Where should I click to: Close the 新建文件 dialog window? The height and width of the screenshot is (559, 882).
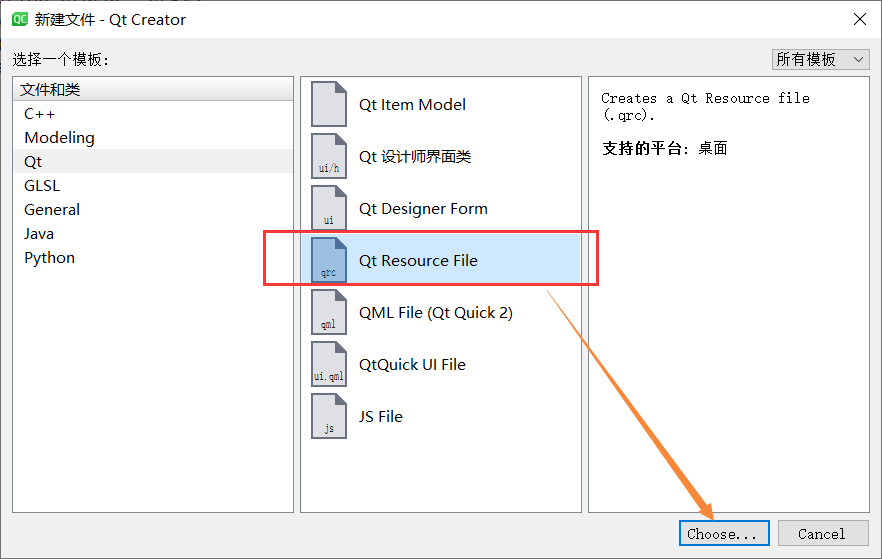tap(860, 19)
